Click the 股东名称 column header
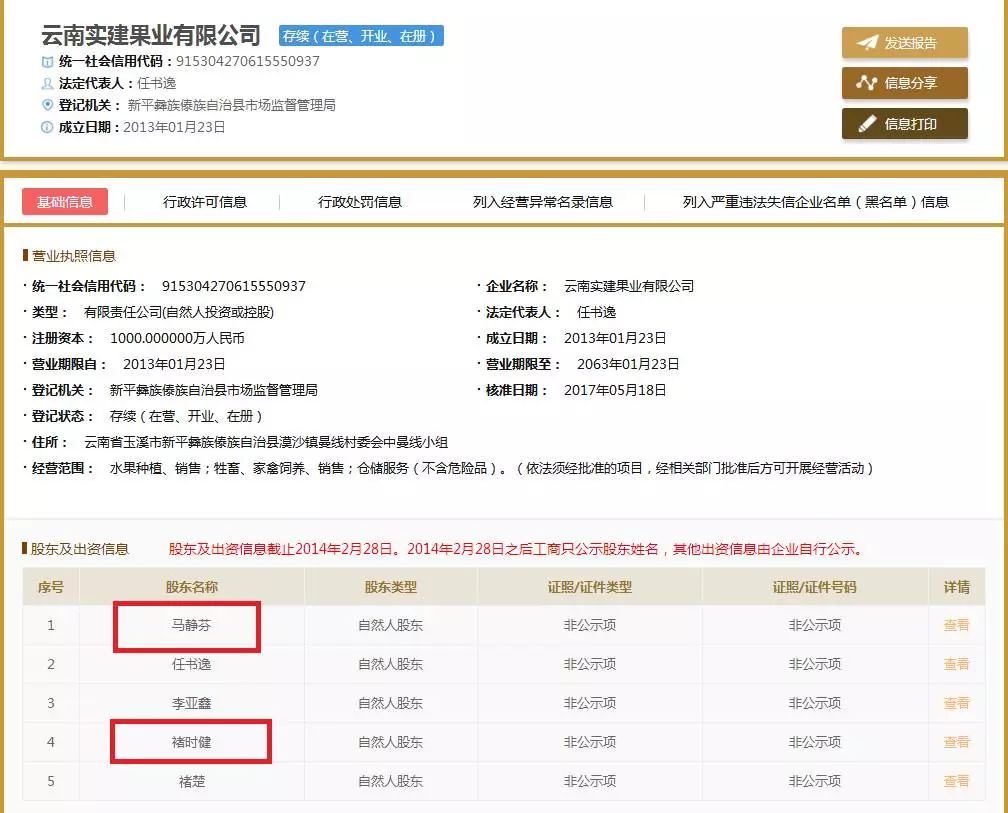This screenshot has height=813, width=1008. pos(192,587)
